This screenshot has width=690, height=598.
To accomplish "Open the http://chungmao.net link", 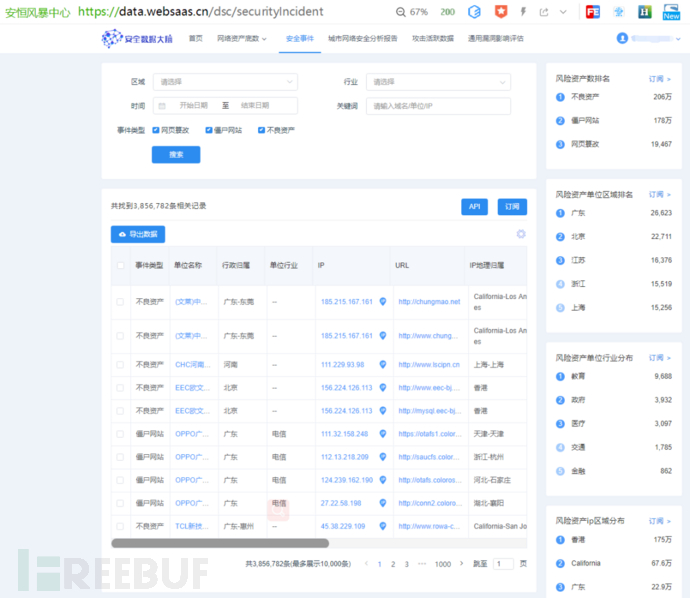I will point(429,302).
